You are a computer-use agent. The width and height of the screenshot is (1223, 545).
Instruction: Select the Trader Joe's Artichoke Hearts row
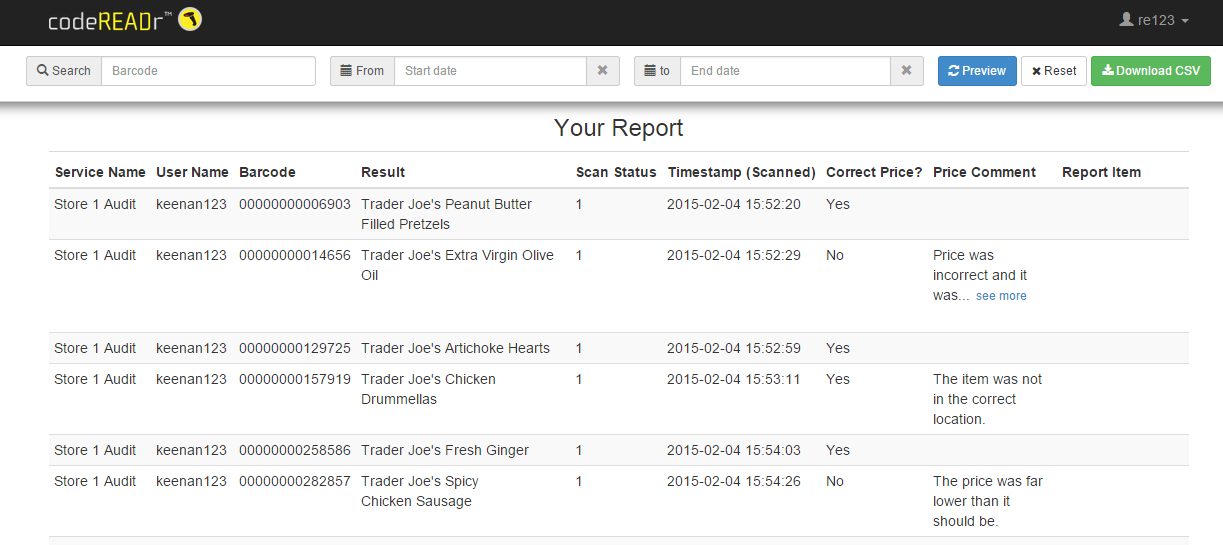click(619, 348)
